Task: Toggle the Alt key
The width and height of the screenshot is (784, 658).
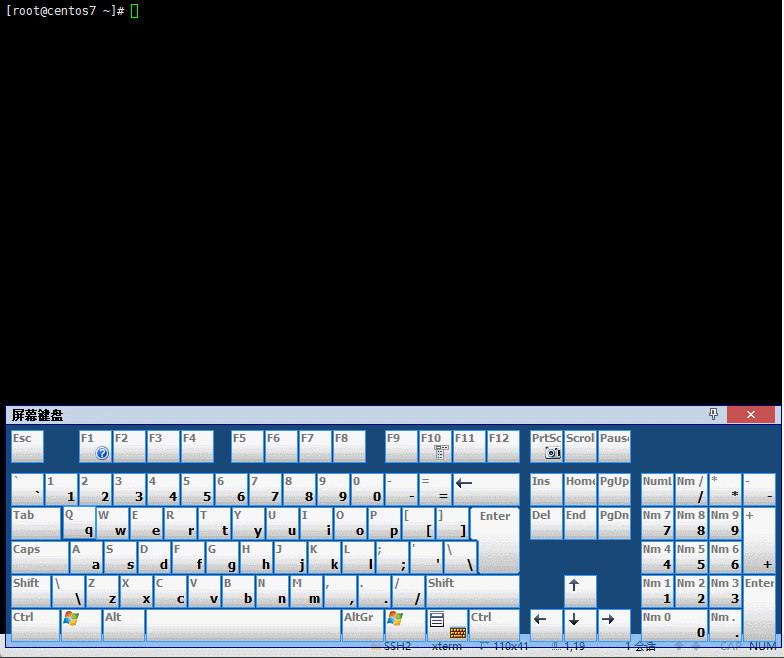Action: coord(124,624)
